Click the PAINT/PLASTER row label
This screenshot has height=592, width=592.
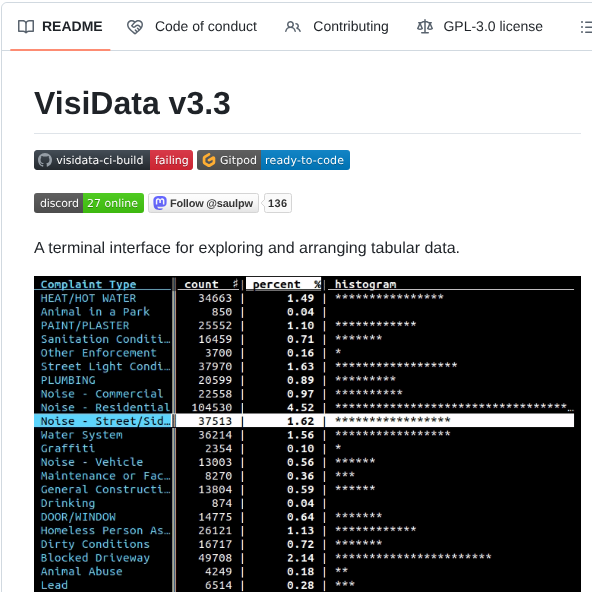pyautogui.click(x=85, y=325)
